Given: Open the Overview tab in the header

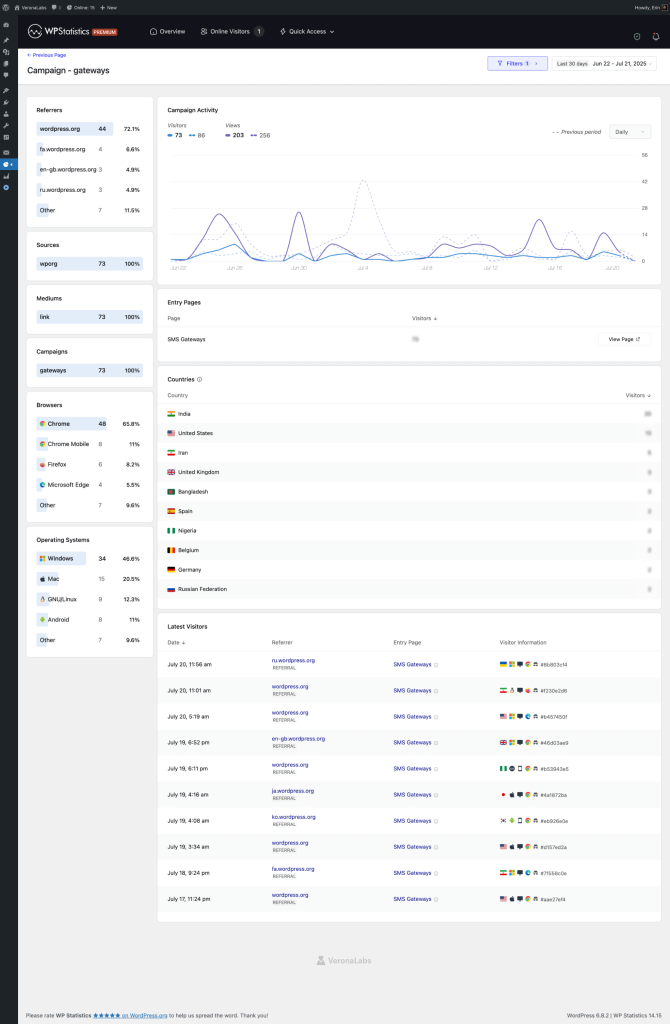Looking at the screenshot, I should [168, 31].
